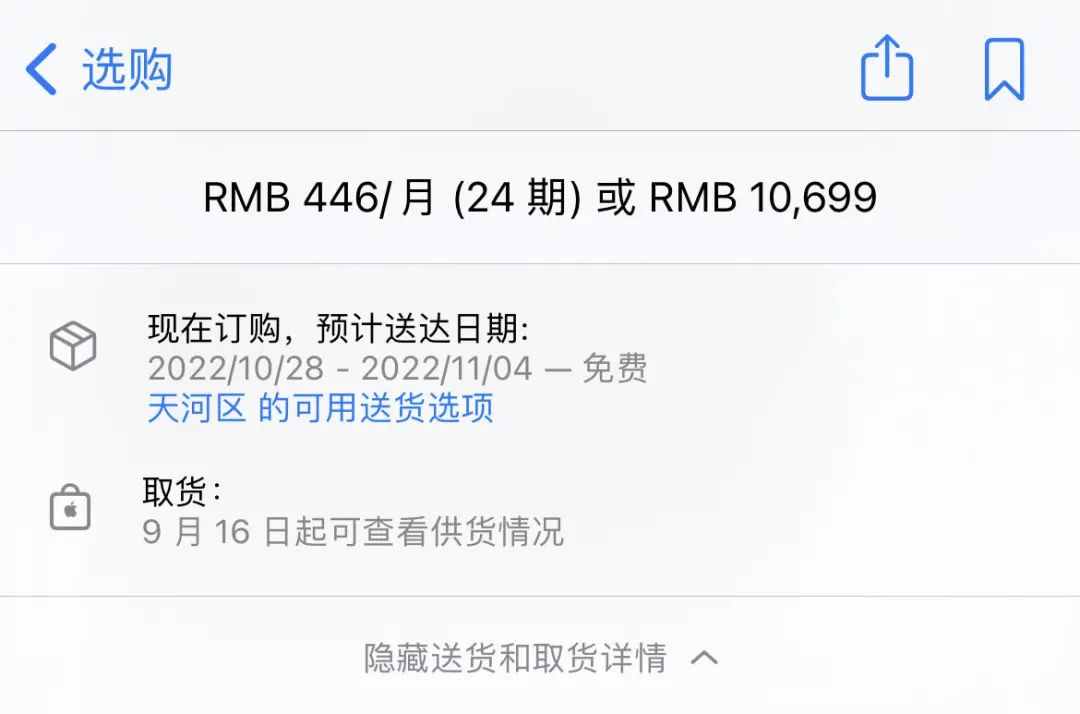Screen dimensions: 1080x714
Task: Open the share sheet icon
Action: tap(887, 67)
